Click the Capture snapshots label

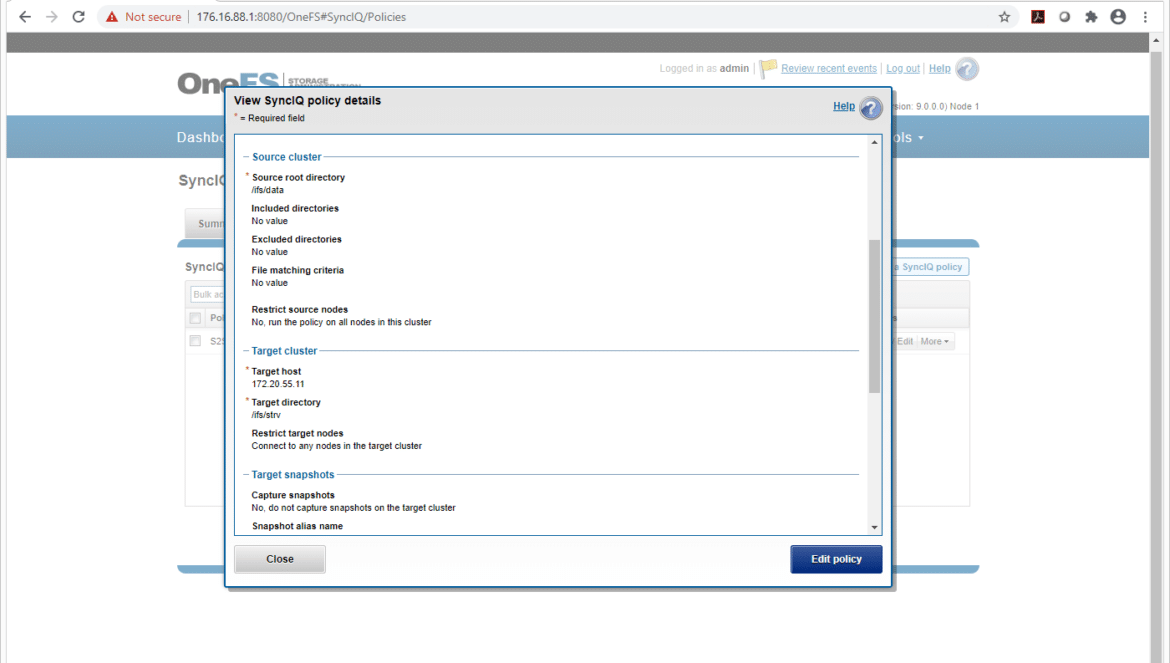coord(293,495)
